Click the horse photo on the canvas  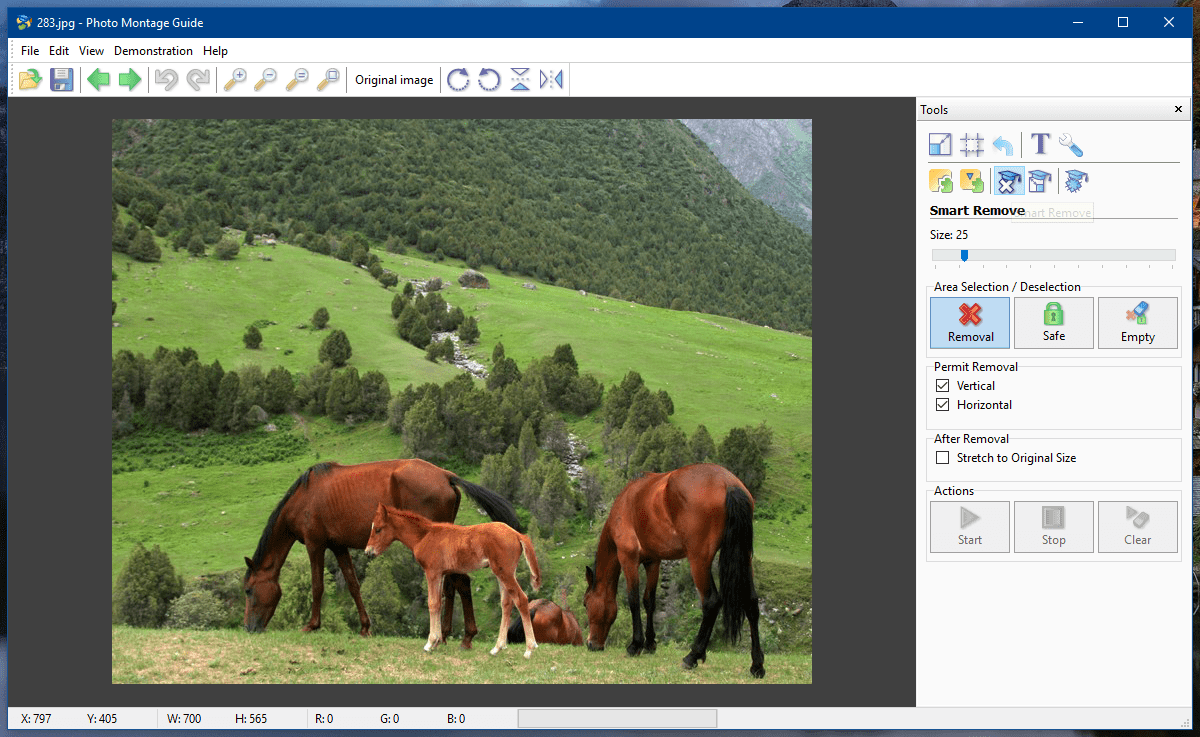tap(462, 402)
